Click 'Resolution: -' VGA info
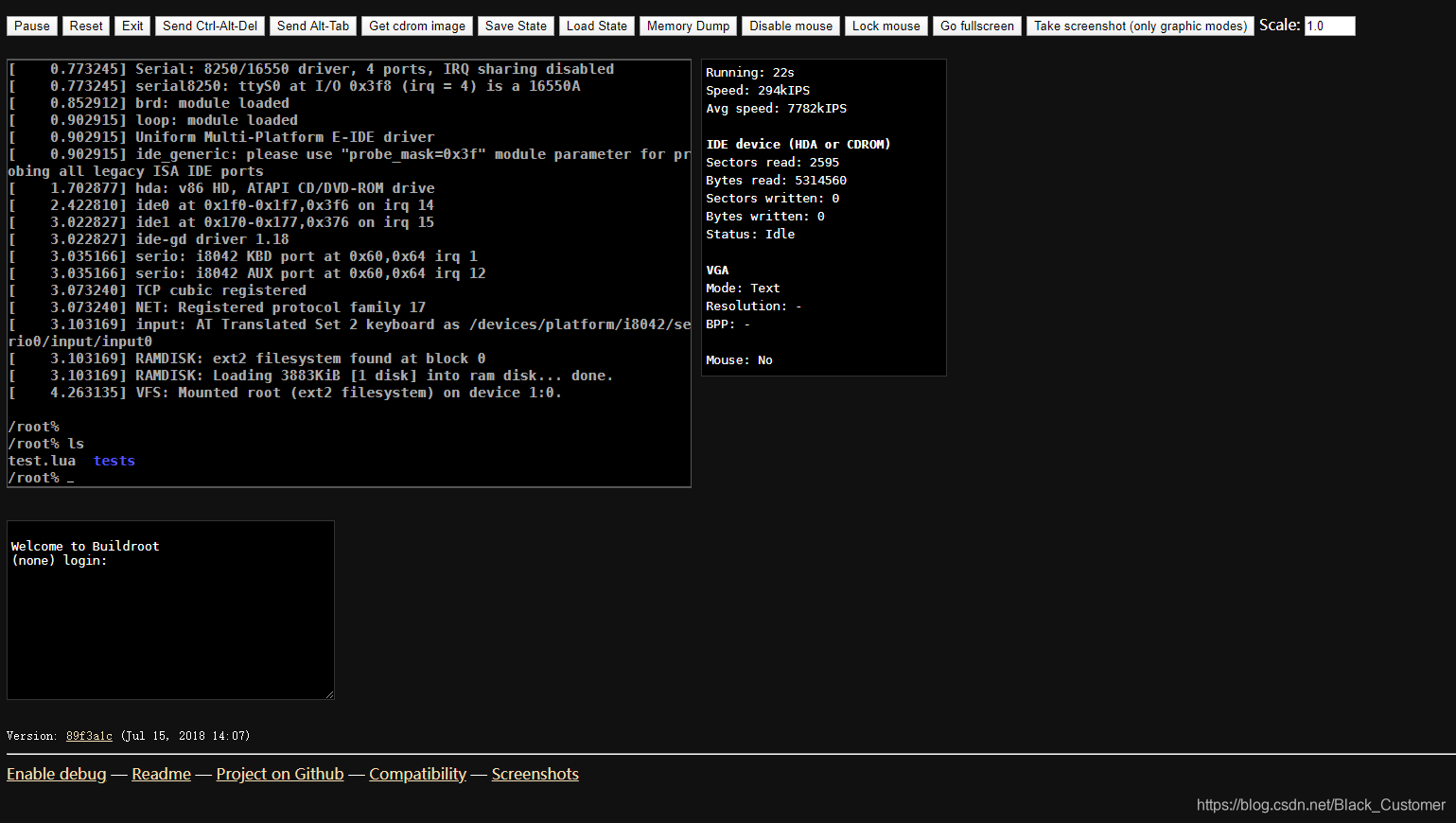The image size is (1456, 823). (754, 306)
